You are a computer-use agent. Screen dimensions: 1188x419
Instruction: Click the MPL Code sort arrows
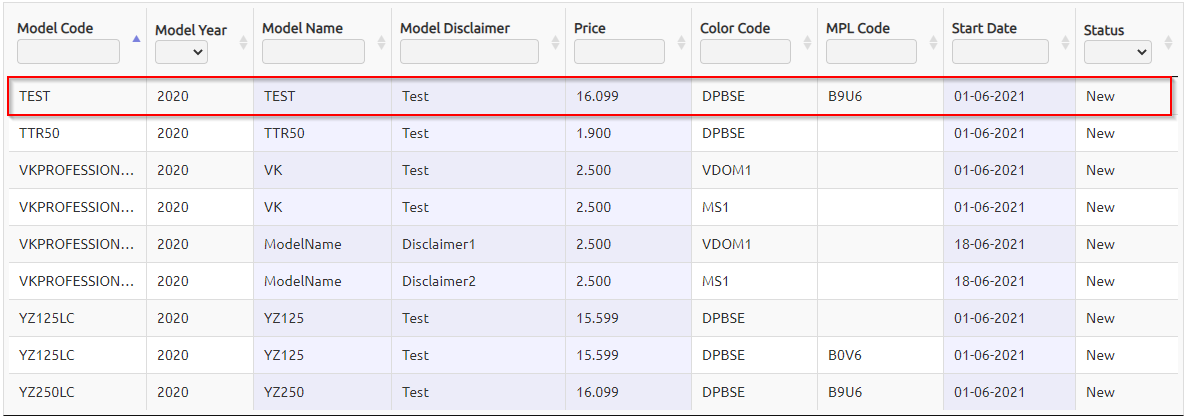pyautogui.click(x=933, y=42)
